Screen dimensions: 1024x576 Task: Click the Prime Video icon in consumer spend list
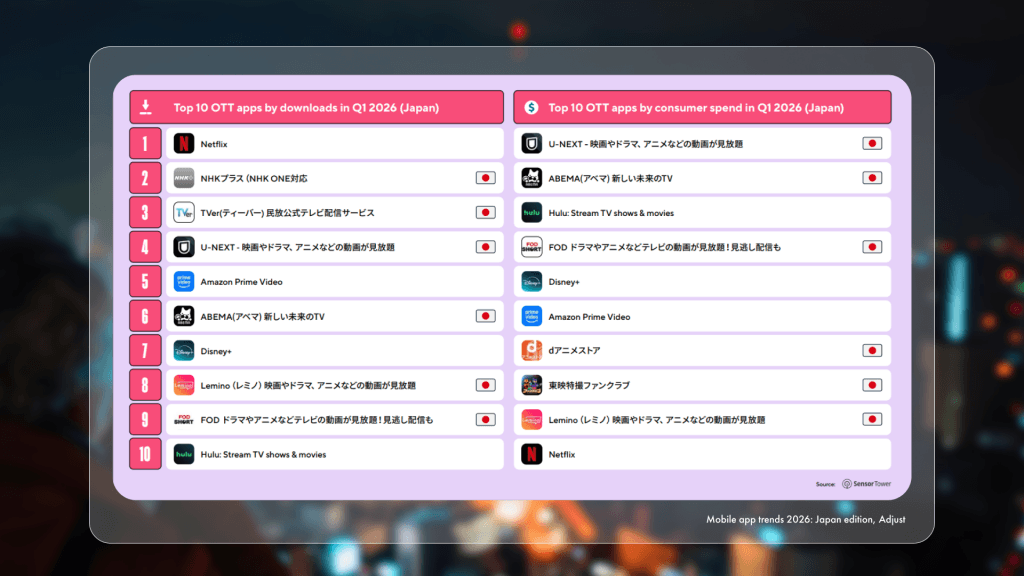(532, 316)
